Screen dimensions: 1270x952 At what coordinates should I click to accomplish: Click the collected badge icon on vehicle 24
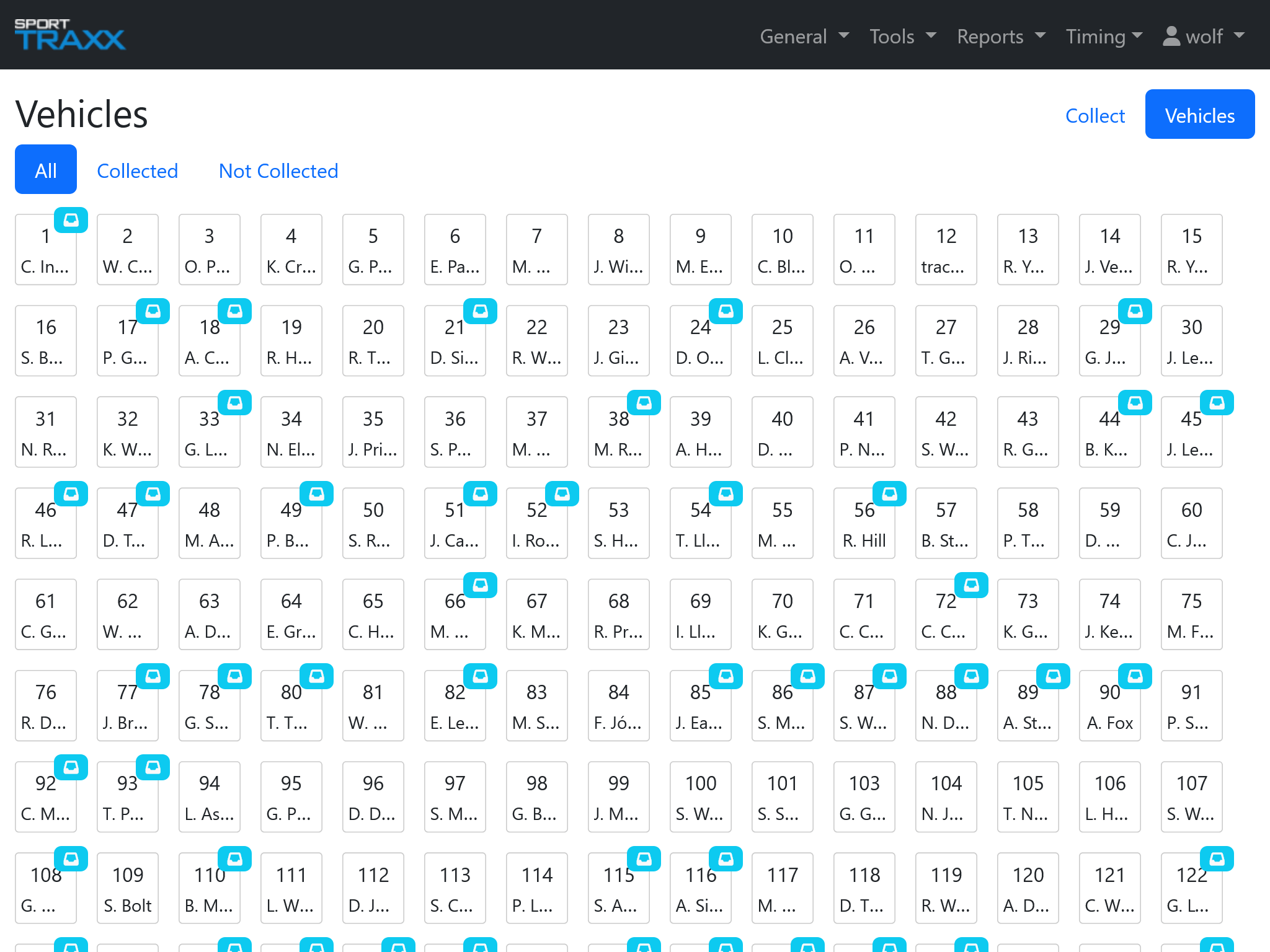point(726,311)
